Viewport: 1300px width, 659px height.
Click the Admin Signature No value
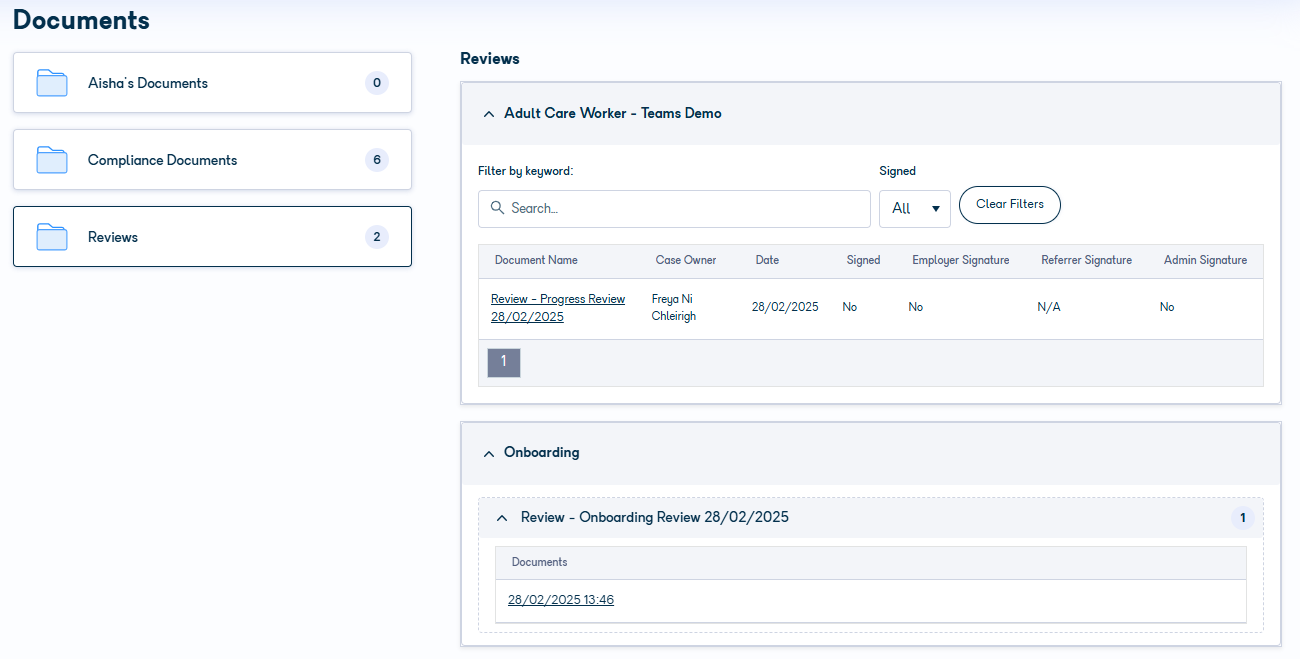point(1167,307)
